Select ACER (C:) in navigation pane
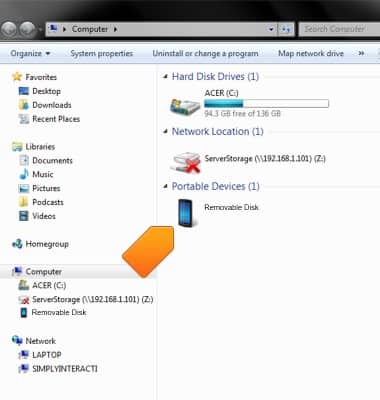The image size is (380, 400). pyautogui.click(x=49, y=286)
